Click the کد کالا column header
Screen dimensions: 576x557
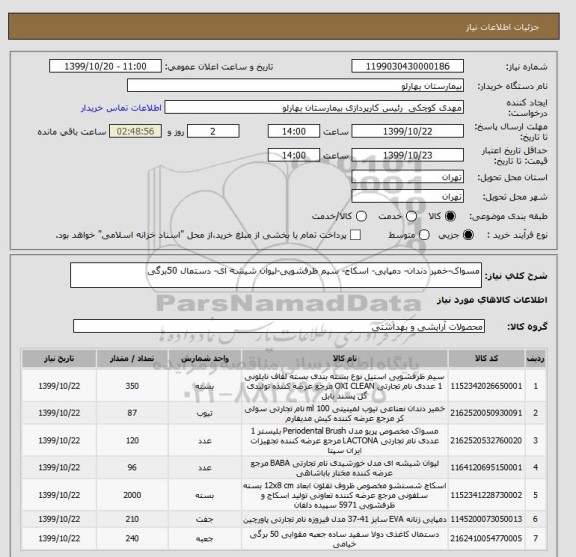(x=486, y=359)
